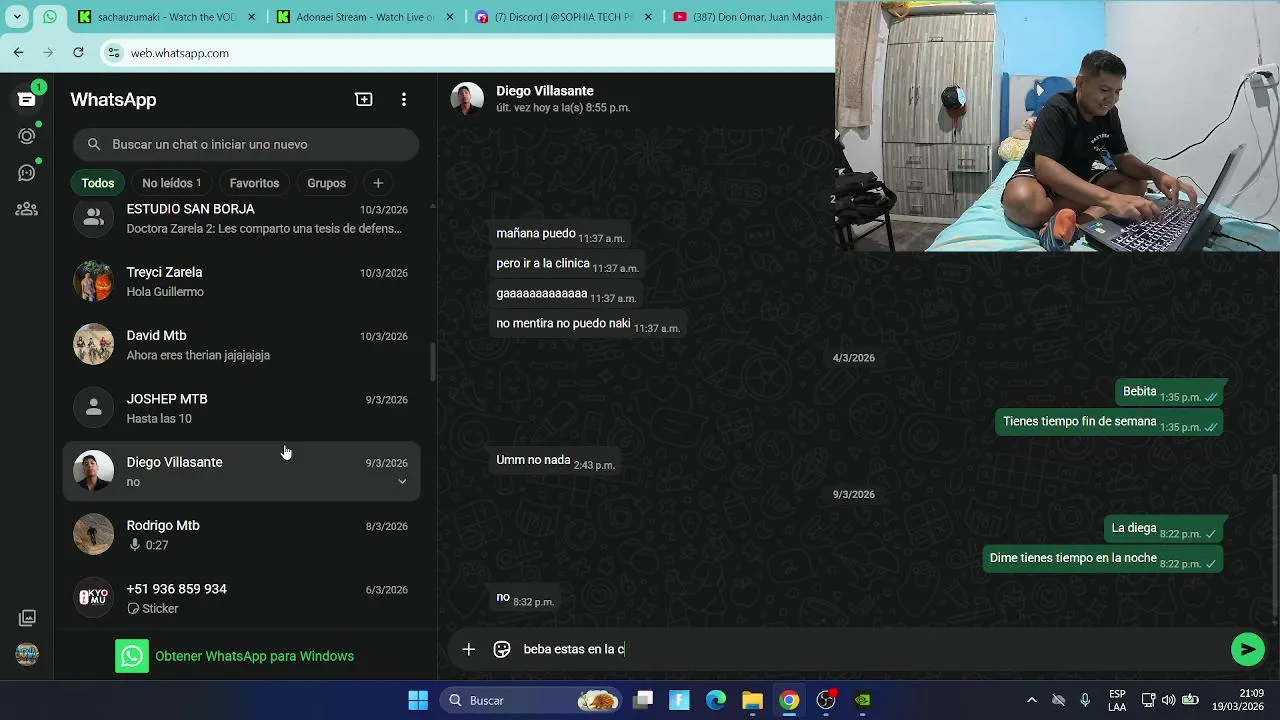Select the No leídos filter tab
Screen dimensions: 1280x720
171,183
